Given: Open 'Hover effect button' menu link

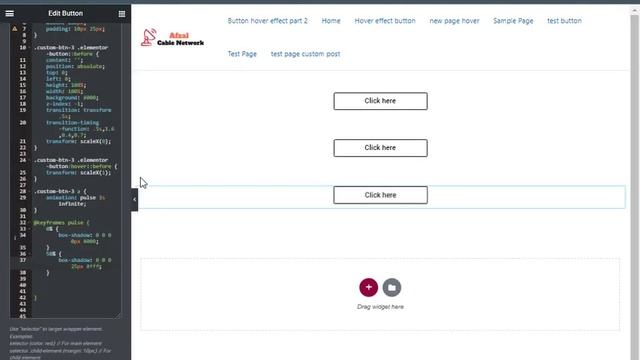Looking at the screenshot, I should pyautogui.click(x=385, y=21).
